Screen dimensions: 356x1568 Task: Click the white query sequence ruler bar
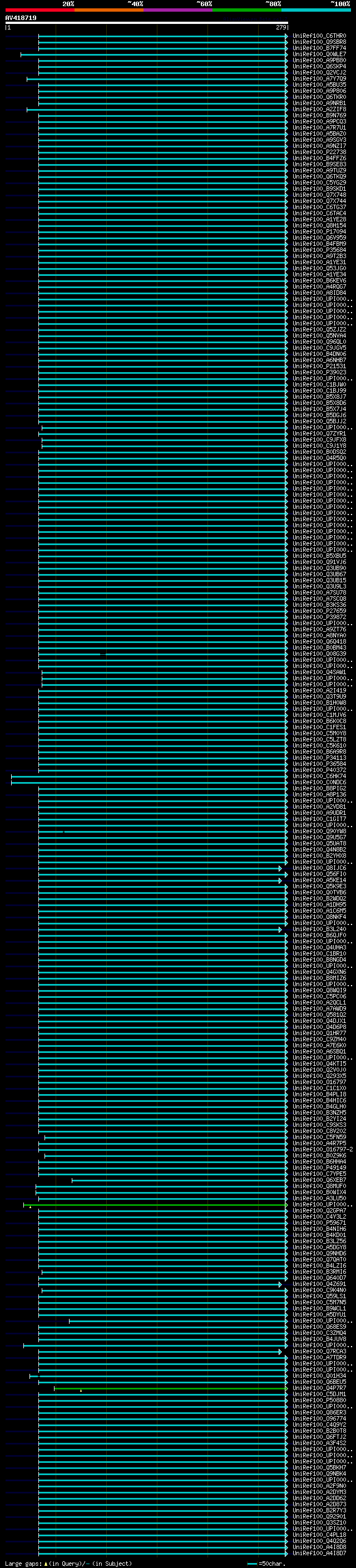pyautogui.click(x=147, y=22)
